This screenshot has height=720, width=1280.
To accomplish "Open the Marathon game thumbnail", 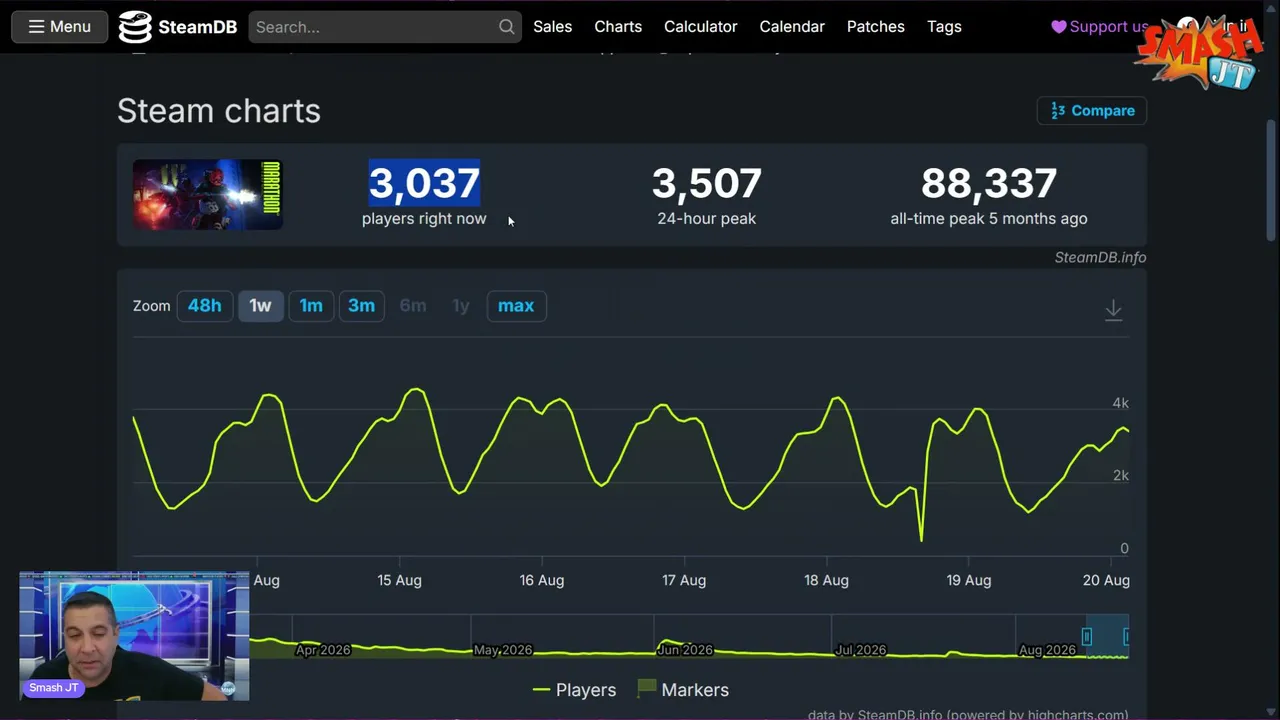I will 208,194.
